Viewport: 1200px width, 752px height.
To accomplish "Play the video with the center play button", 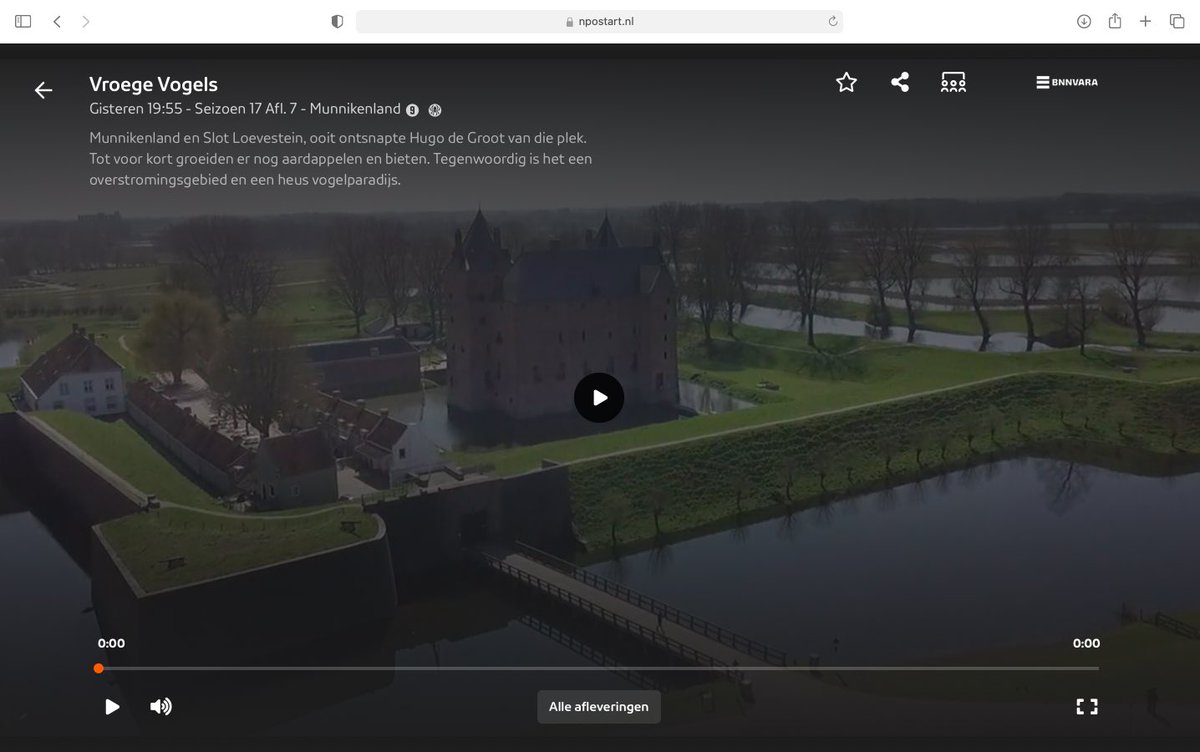I will point(598,397).
